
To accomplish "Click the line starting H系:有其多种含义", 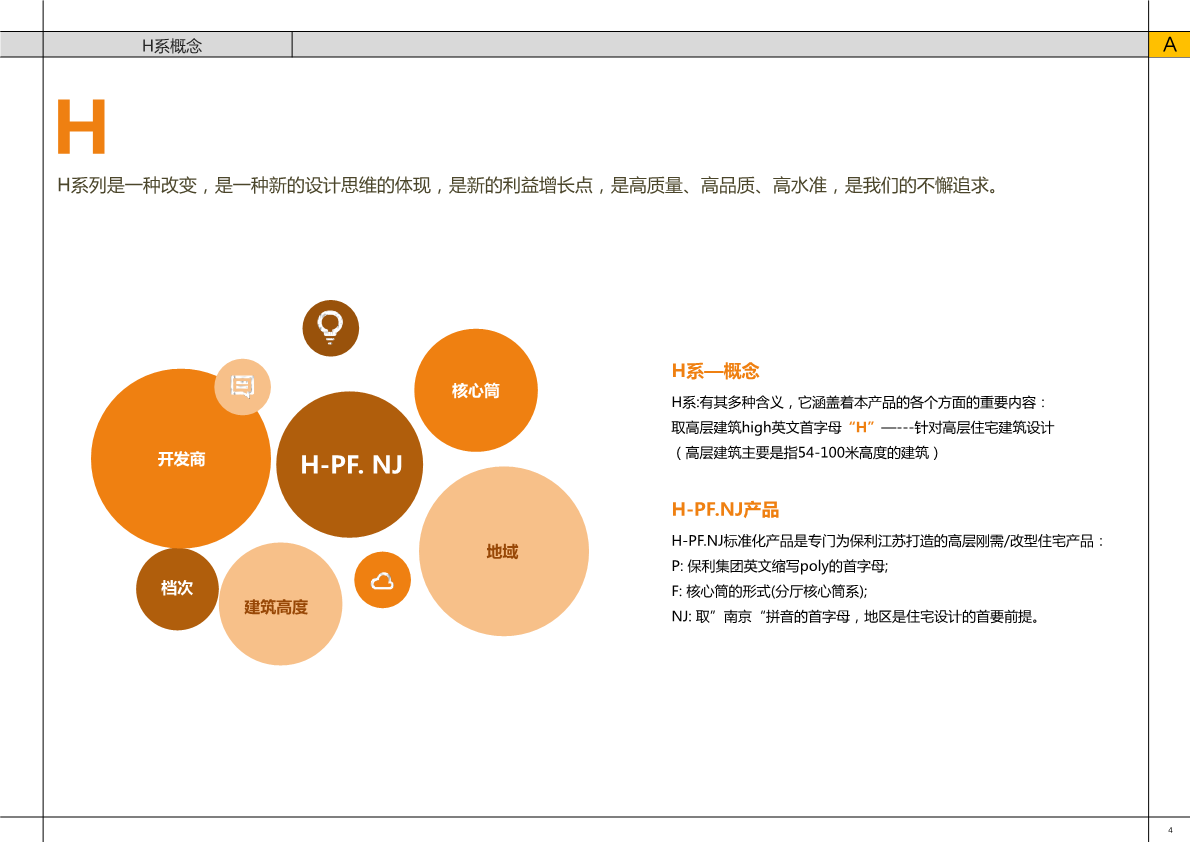I will (859, 402).
